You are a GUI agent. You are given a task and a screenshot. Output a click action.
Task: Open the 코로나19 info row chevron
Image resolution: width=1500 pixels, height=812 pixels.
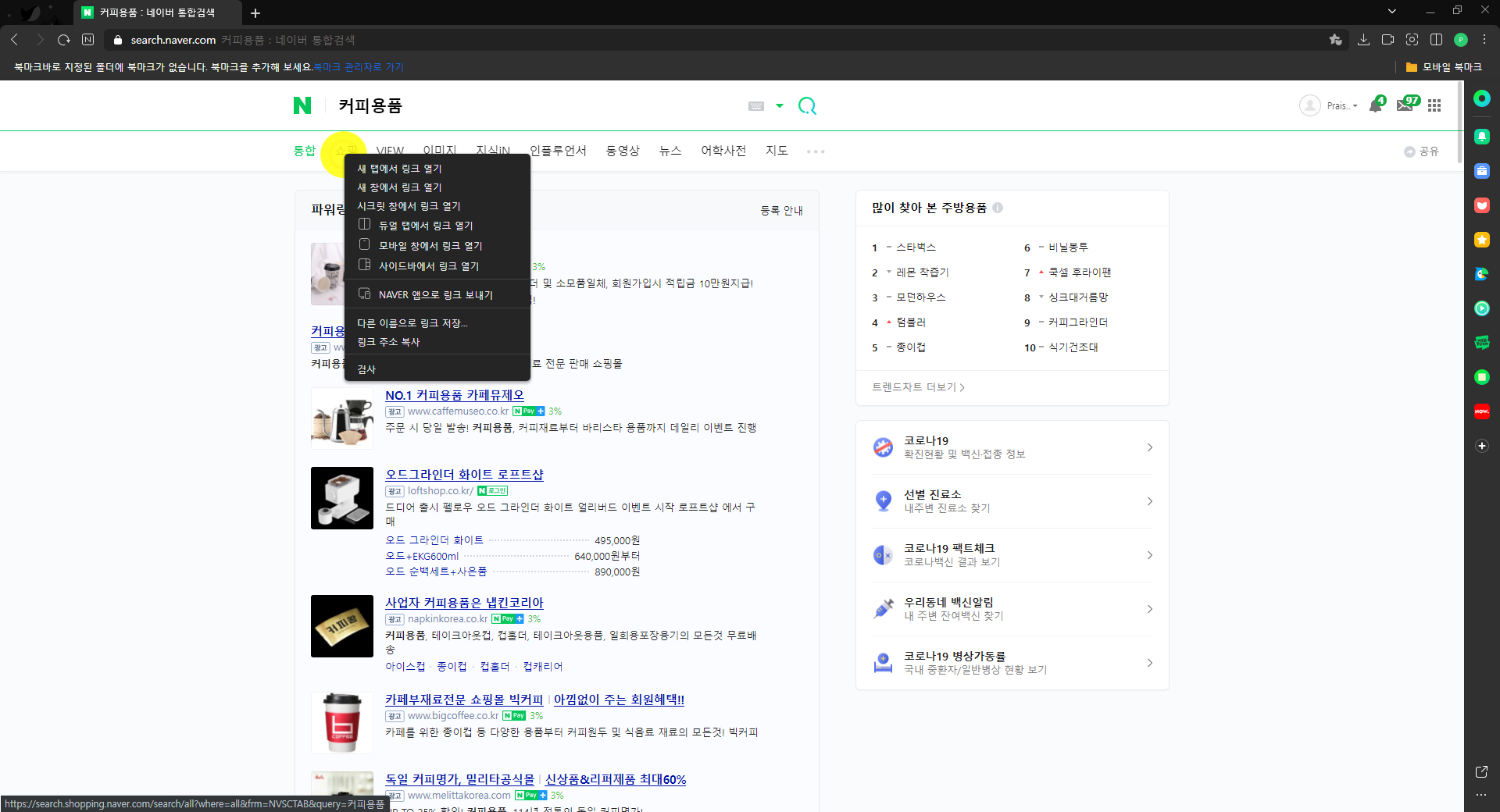tap(1150, 447)
